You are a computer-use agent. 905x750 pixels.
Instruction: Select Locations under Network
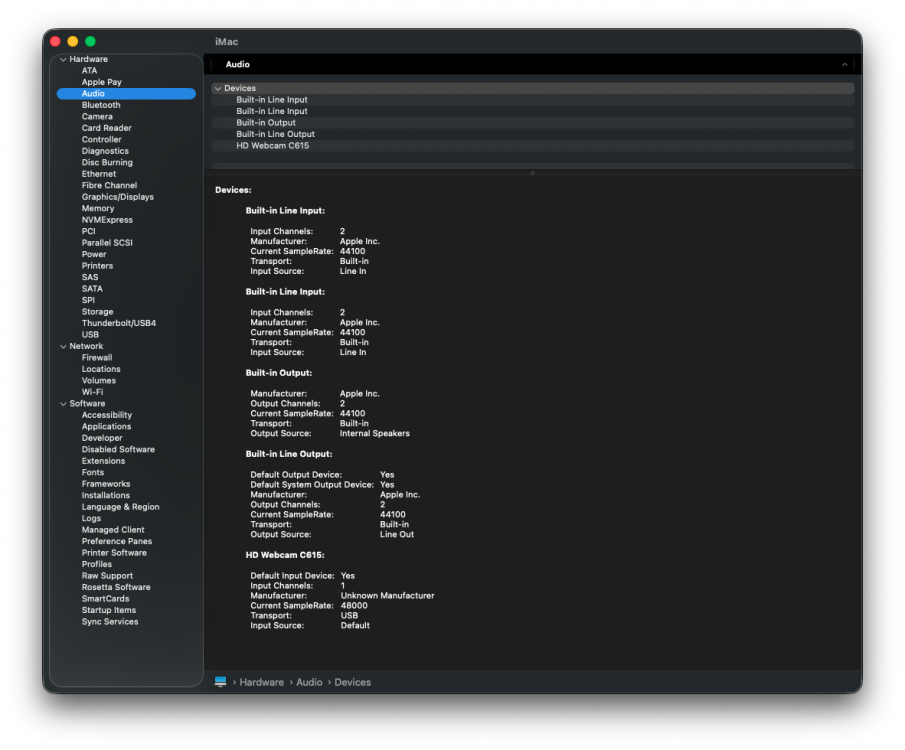click(101, 370)
